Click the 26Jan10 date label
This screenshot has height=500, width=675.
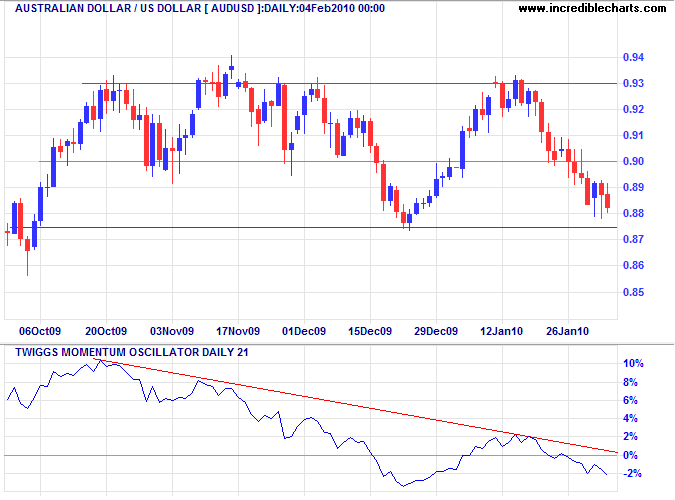point(567,331)
